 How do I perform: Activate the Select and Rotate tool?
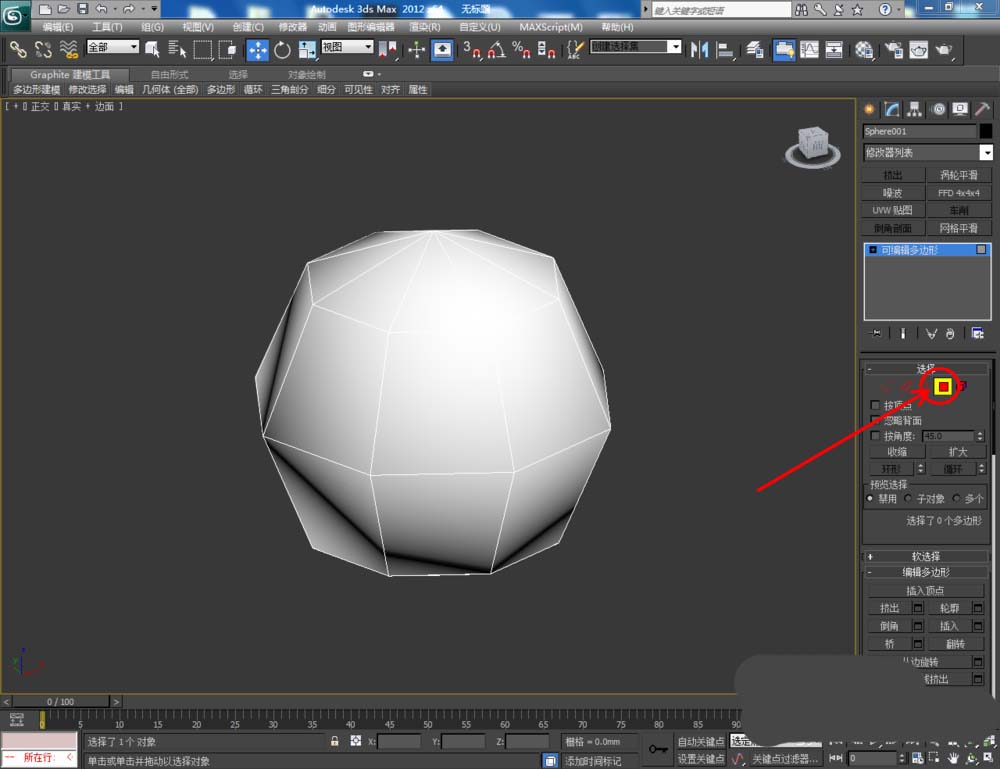point(282,49)
